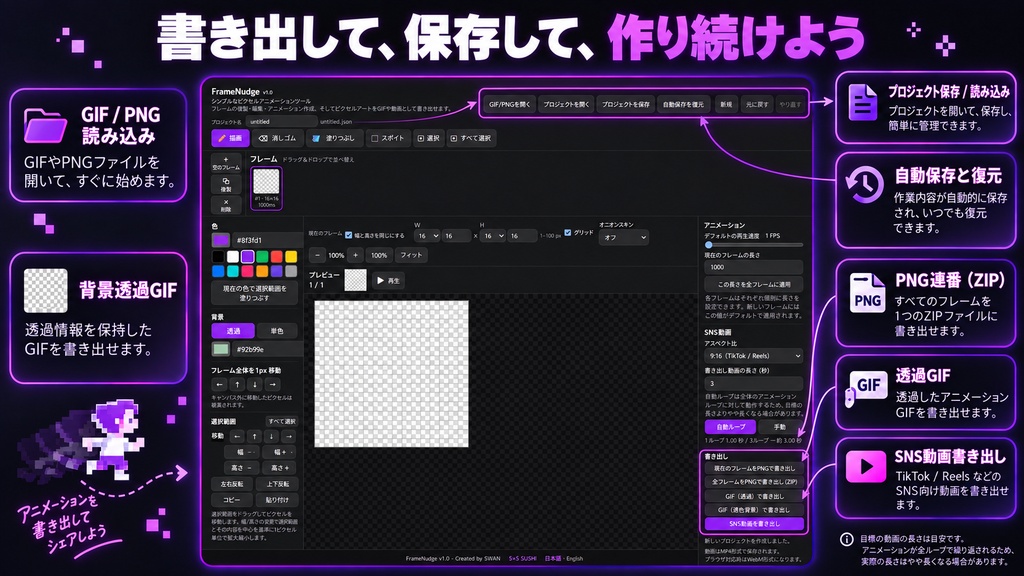Expand the アスペクト比 aspect ratio dropdown
This screenshot has height=576, width=1024.
[x=754, y=356]
